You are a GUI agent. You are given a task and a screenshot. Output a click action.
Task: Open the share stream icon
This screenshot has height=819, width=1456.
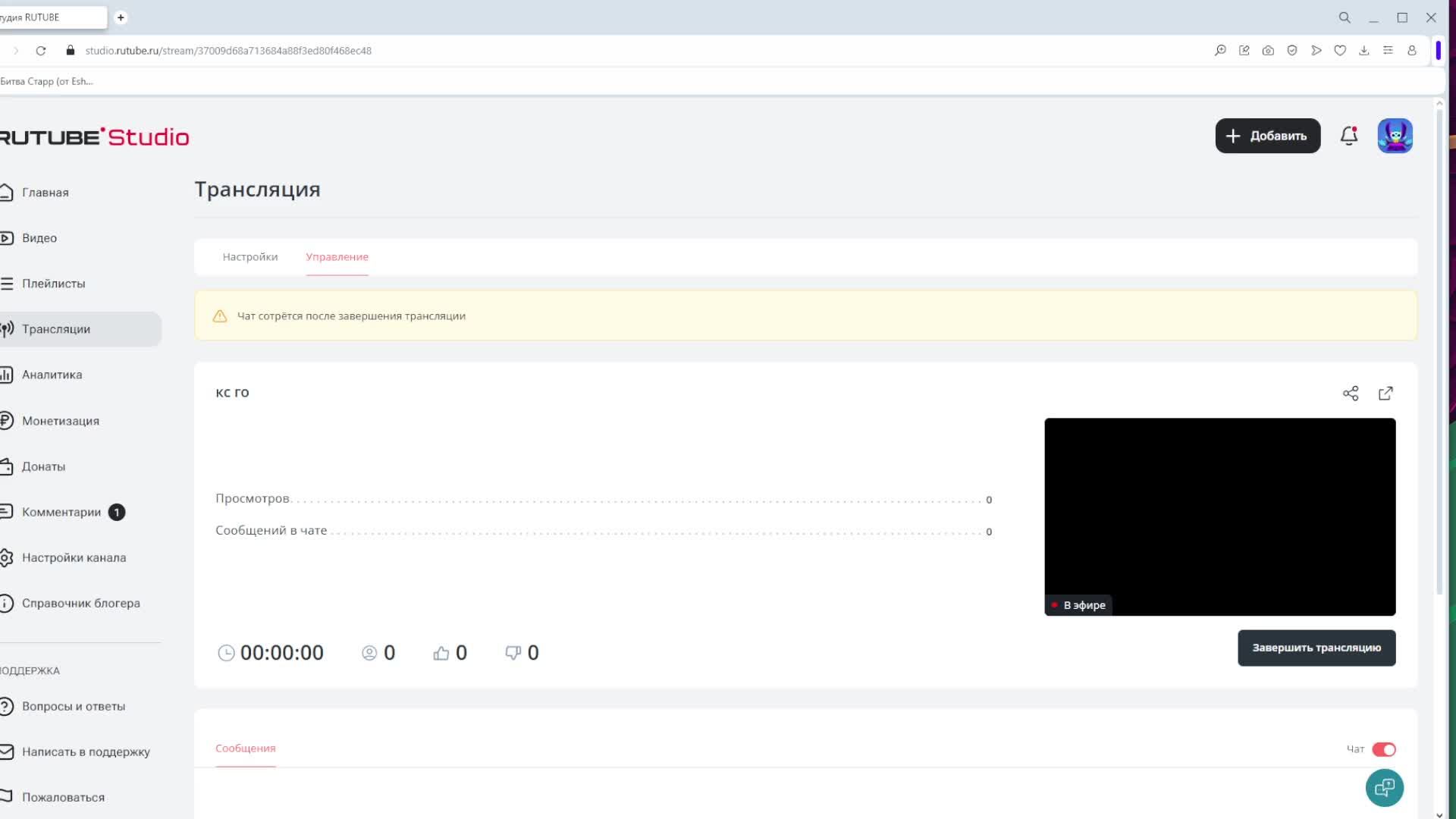pyautogui.click(x=1351, y=393)
